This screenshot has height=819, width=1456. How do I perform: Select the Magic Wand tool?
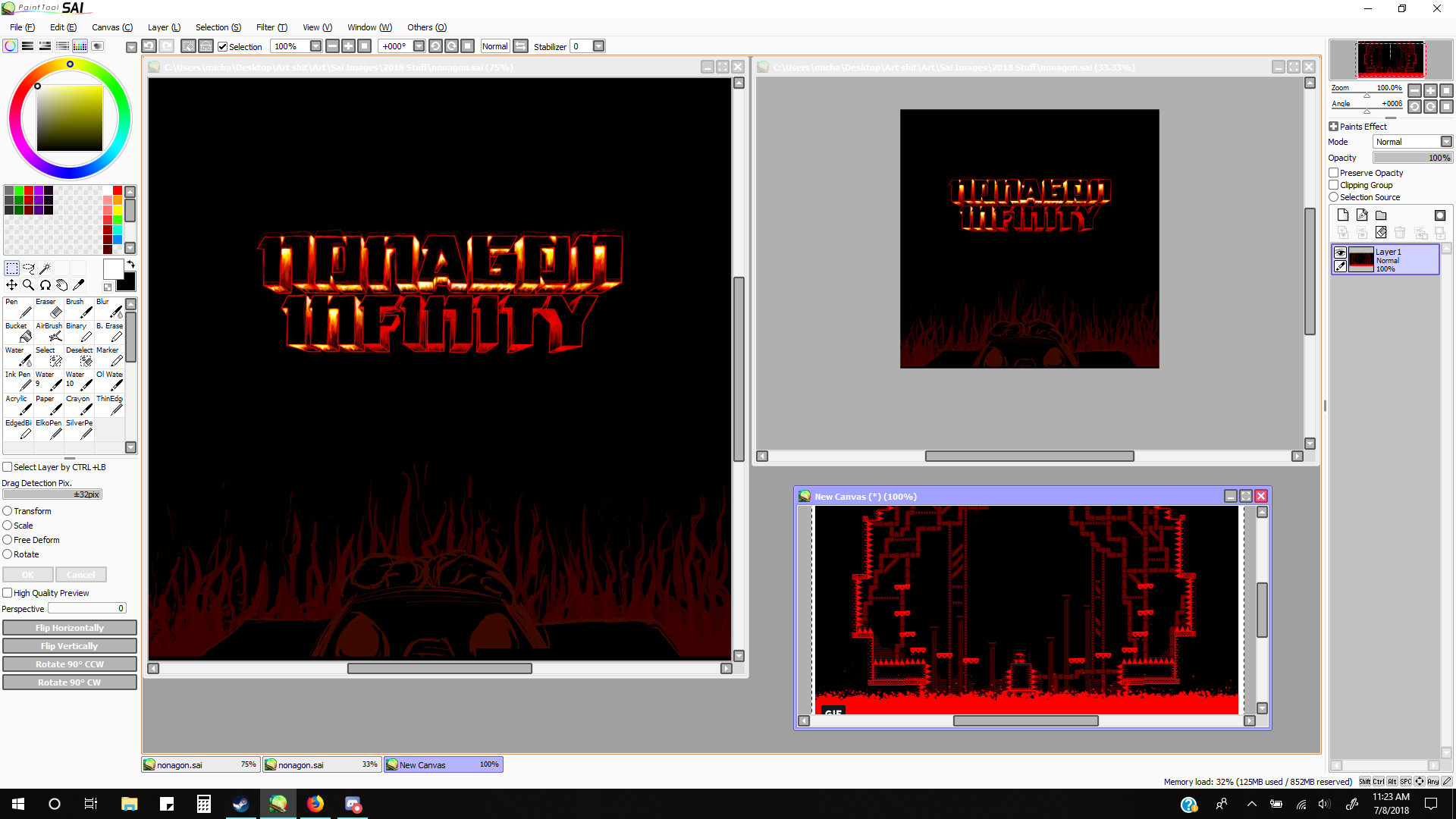[x=45, y=268]
